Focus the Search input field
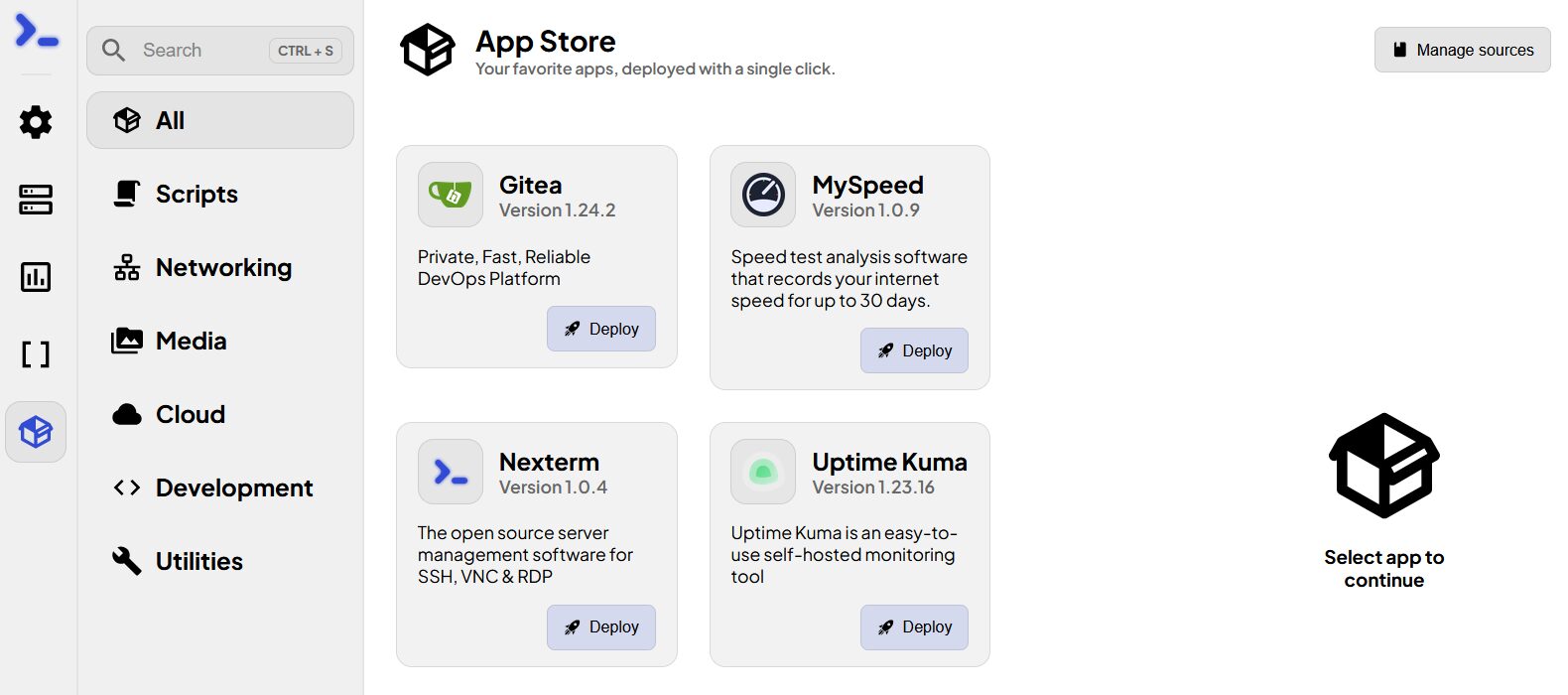 [220, 51]
